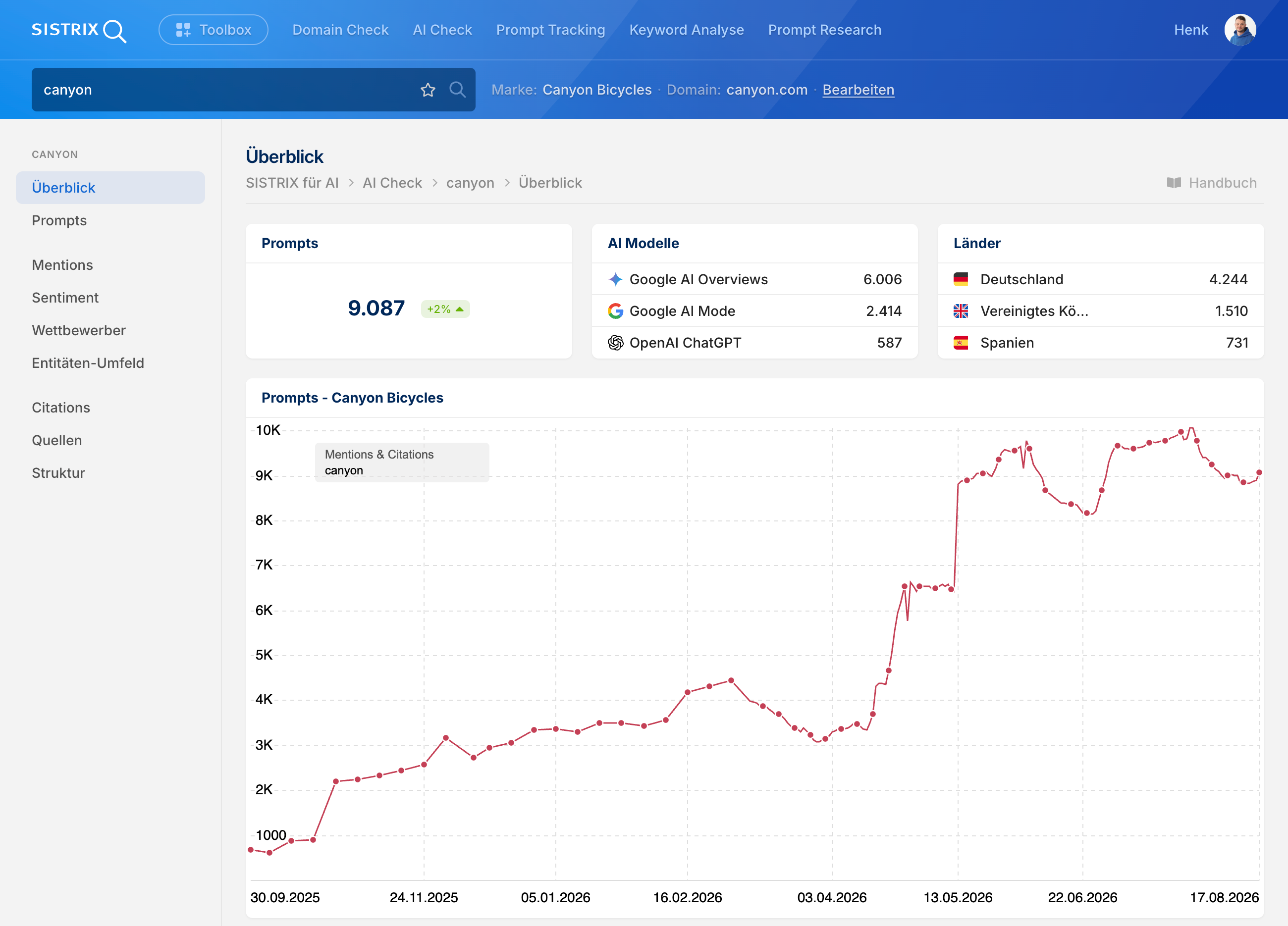1288x926 pixels.
Task: Select Überblick in the sidebar
Action: (110, 188)
